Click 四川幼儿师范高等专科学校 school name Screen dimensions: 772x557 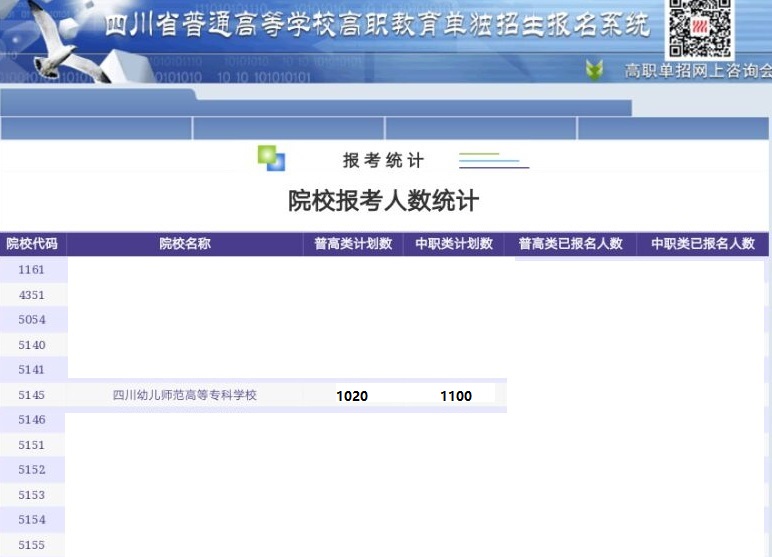click(x=185, y=395)
